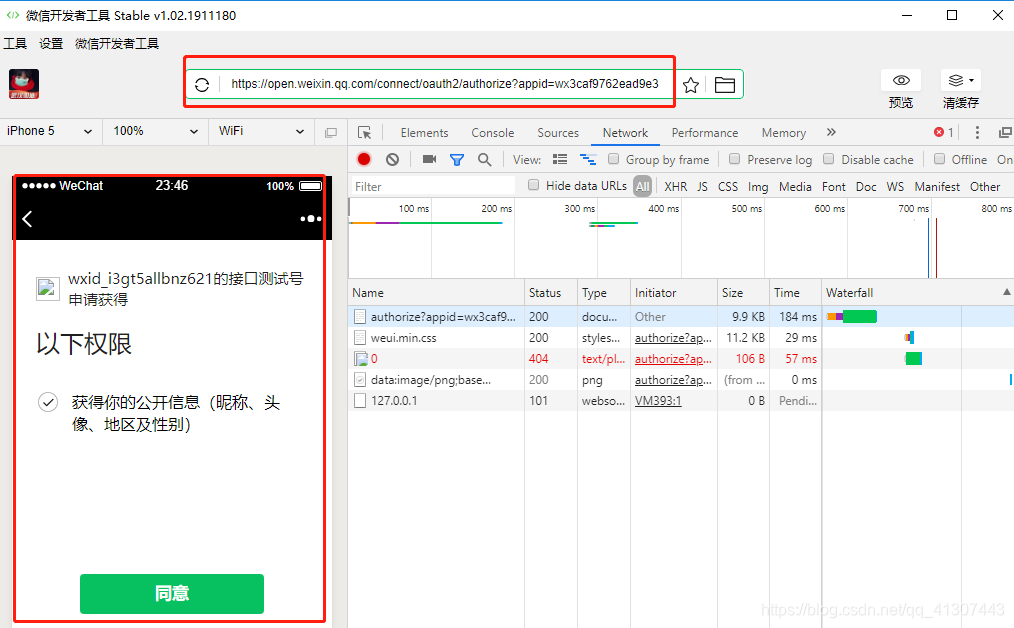Tap the three-dot menu in phone header
Screen dimensions: 1014x628
coord(311,219)
